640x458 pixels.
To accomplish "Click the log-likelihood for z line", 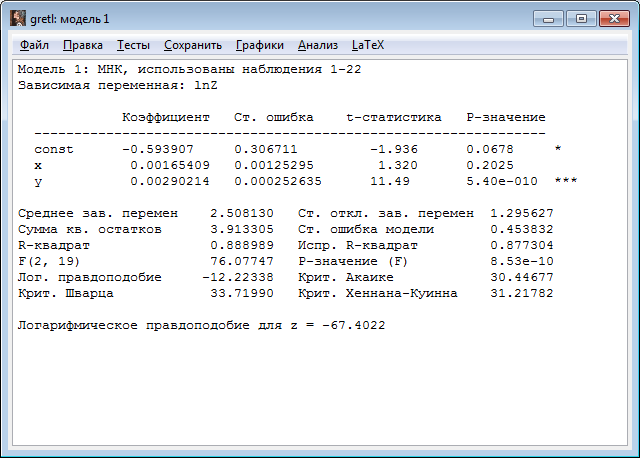I will 202,326.
